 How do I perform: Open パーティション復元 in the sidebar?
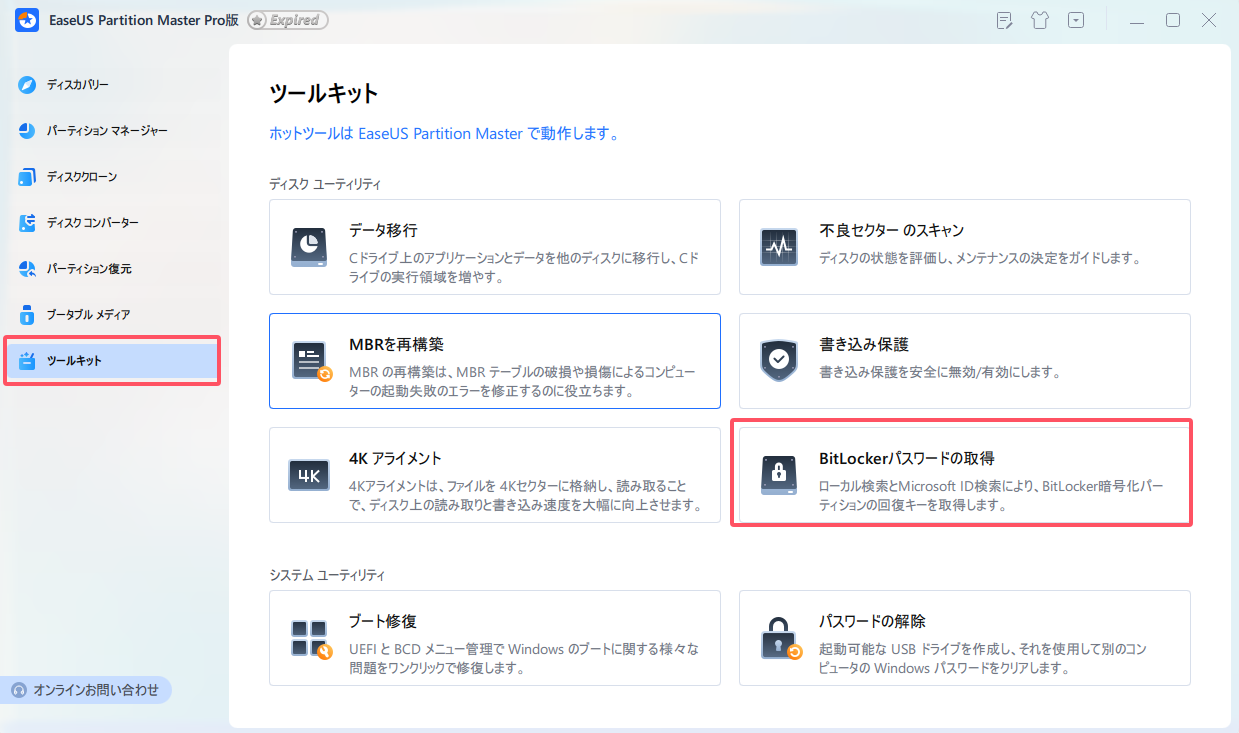(88, 269)
